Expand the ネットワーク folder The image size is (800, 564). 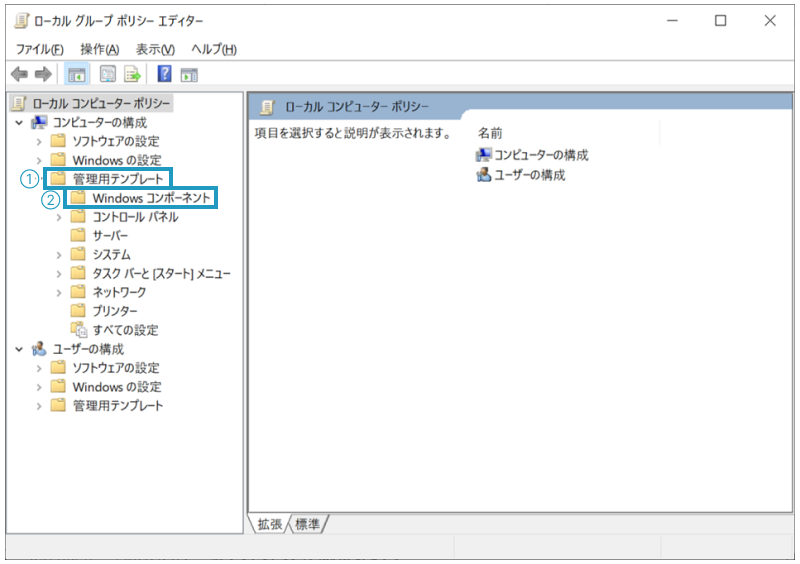59,292
